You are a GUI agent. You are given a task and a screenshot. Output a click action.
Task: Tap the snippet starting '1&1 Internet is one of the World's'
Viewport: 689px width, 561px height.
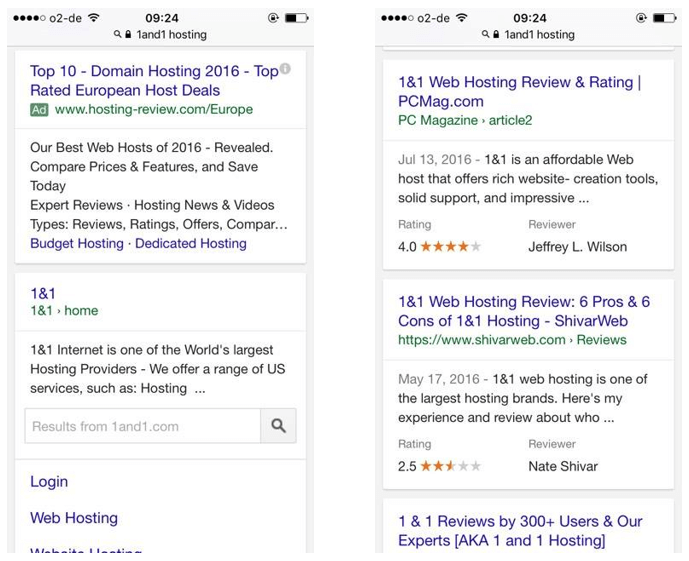[157, 369]
